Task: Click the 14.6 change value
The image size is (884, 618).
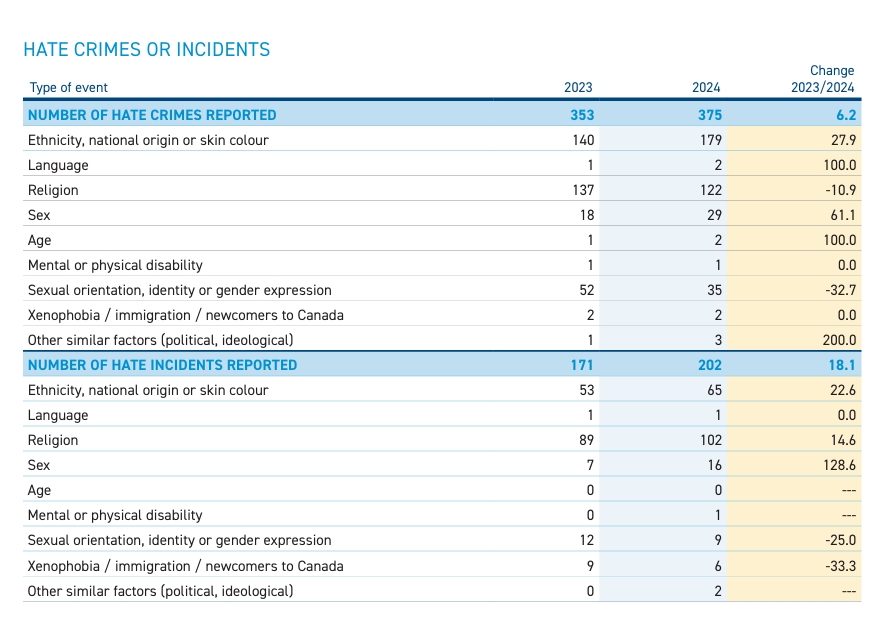Action: (843, 440)
